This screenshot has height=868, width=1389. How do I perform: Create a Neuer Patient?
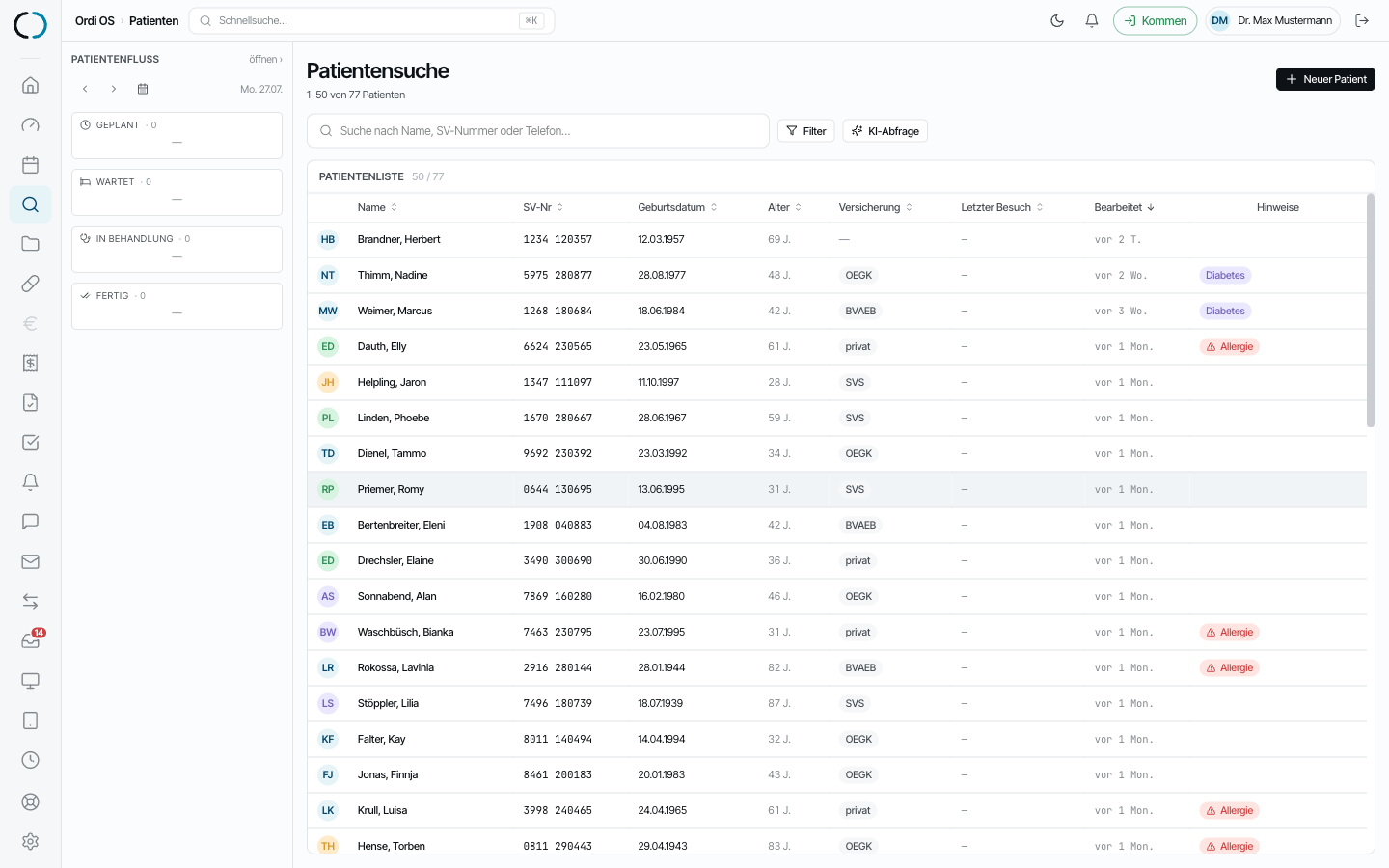(1325, 79)
